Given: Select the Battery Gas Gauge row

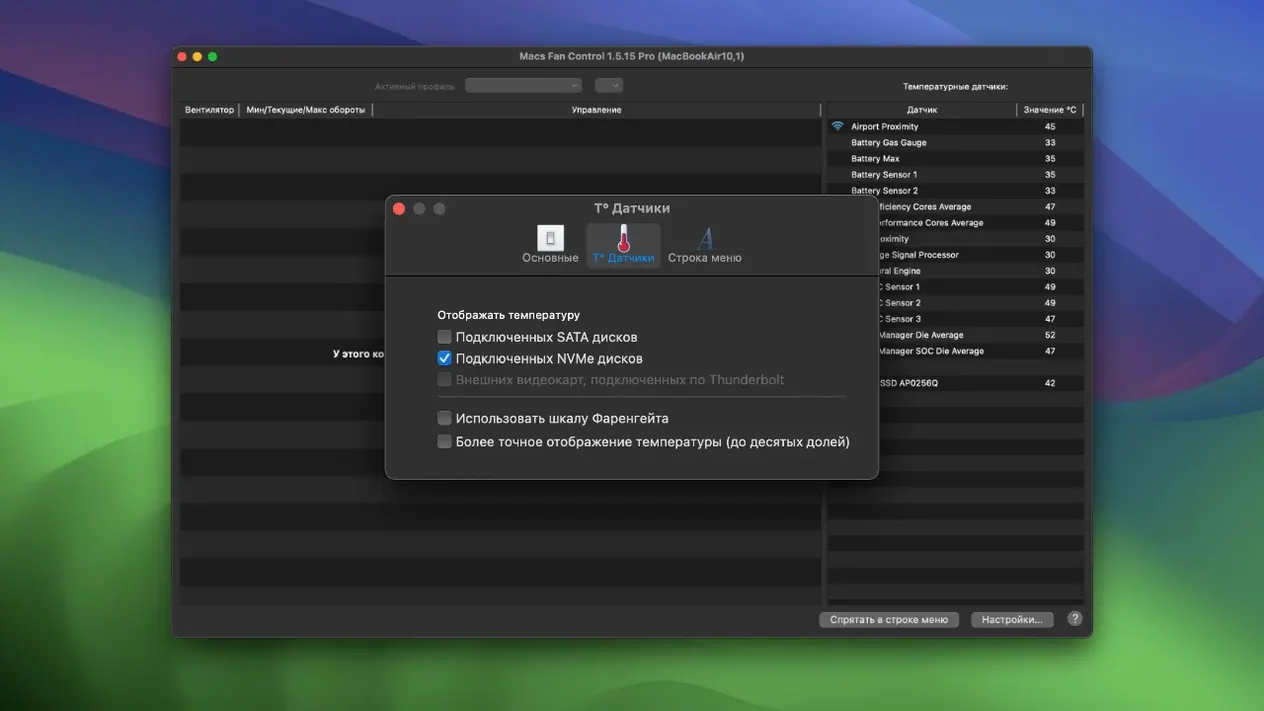Looking at the screenshot, I should (956, 143).
